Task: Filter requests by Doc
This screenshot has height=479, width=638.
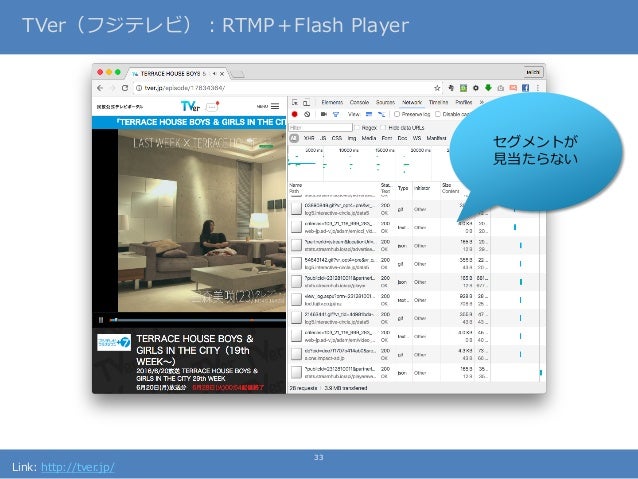Action: pyautogui.click(x=402, y=138)
